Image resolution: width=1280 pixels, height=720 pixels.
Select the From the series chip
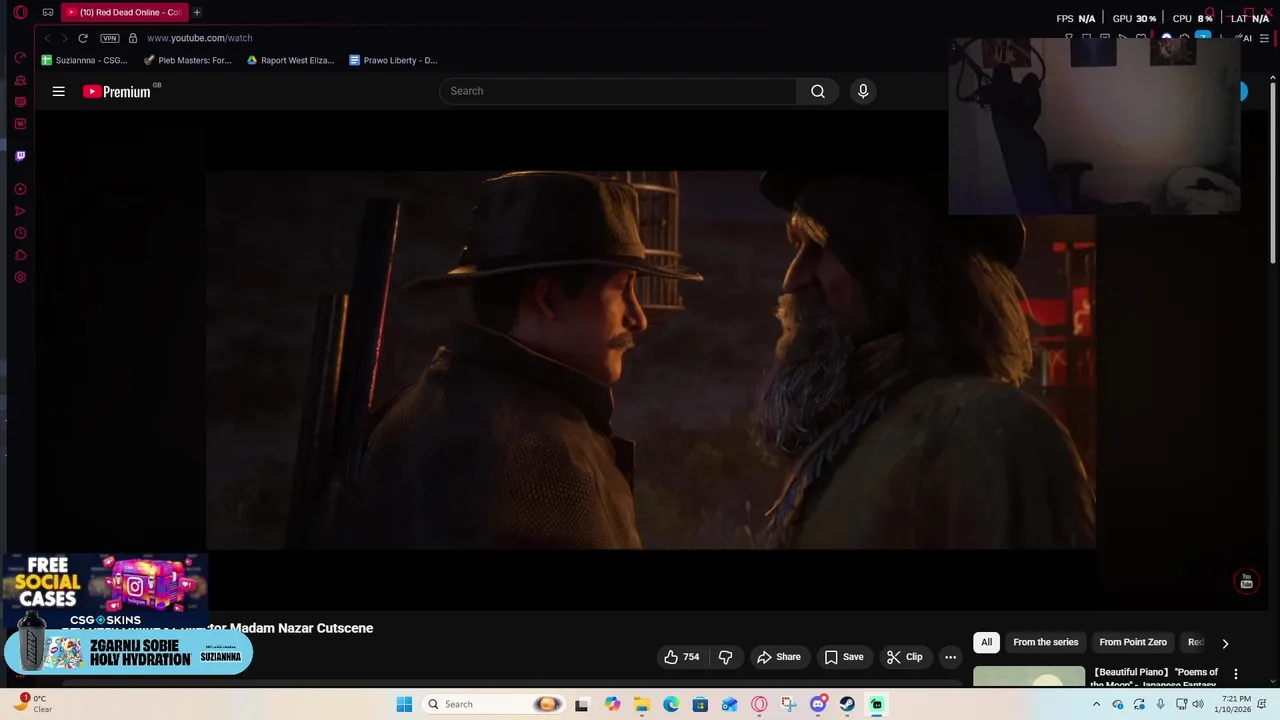pyautogui.click(x=1046, y=642)
